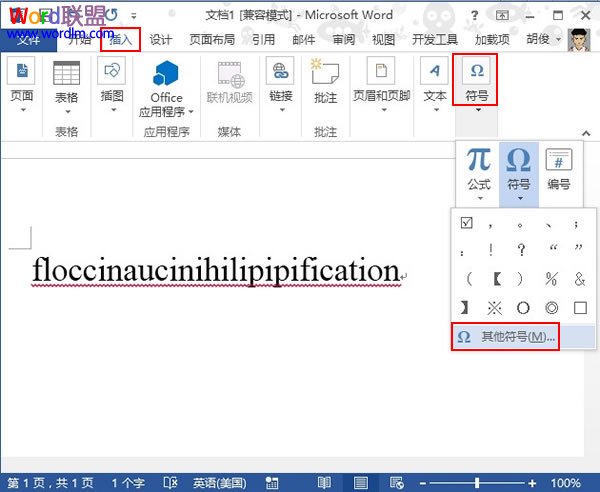Switch to the 开发工具 tab
600x492 pixels.
point(435,39)
